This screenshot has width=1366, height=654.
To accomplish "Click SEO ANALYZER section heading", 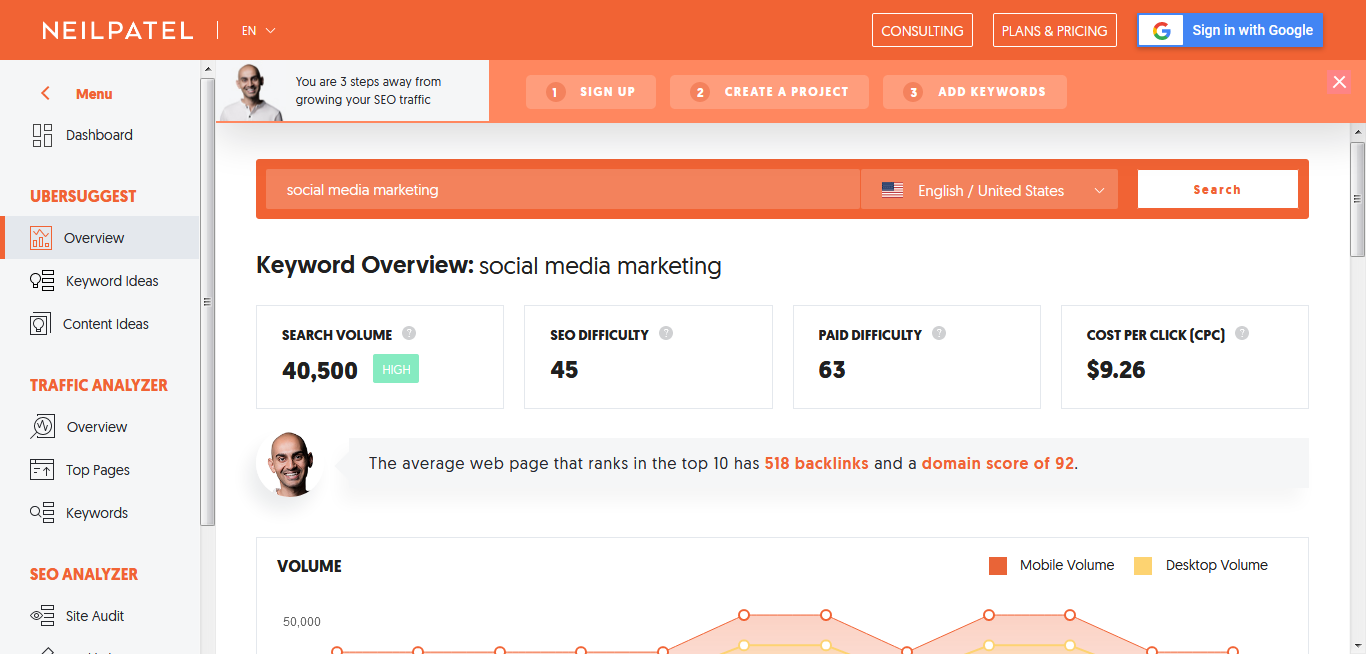I will (x=84, y=574).
